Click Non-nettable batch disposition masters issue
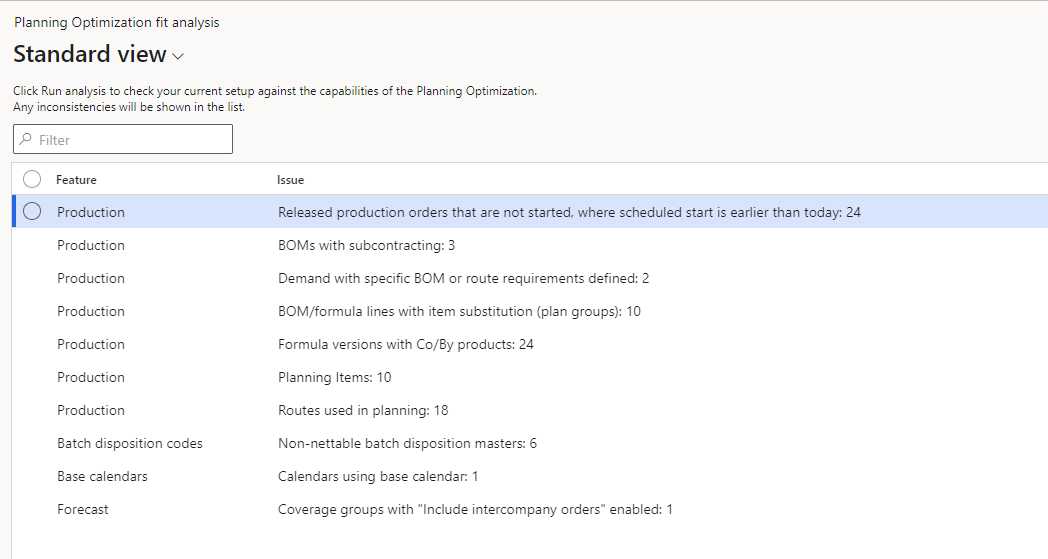 tap(407, 443)
